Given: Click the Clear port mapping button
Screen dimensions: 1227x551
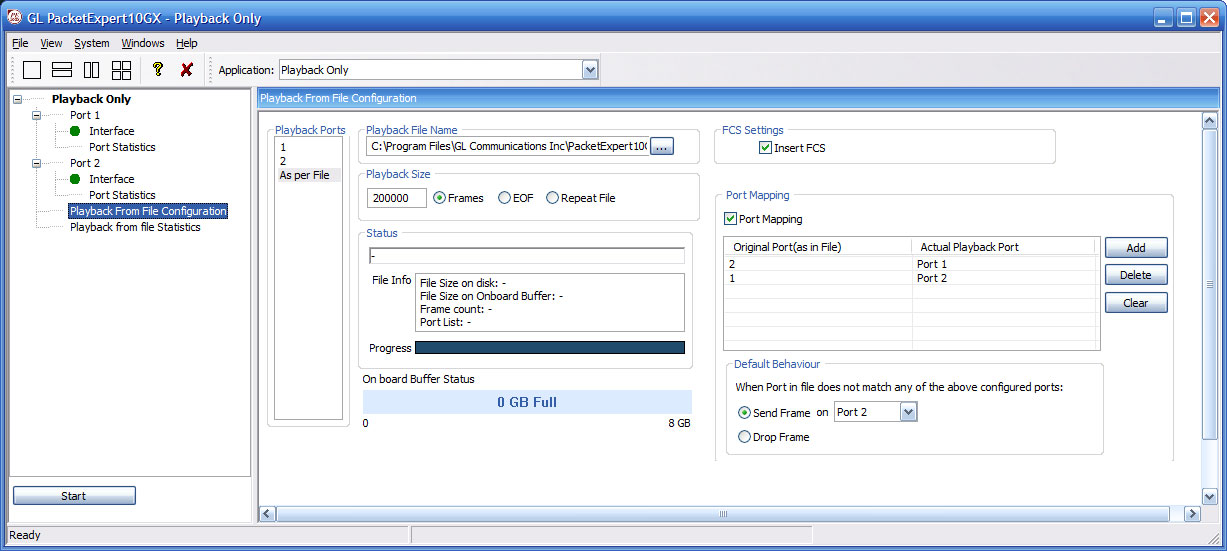Looking at the screenshot, I should (x=1136, y=303).
